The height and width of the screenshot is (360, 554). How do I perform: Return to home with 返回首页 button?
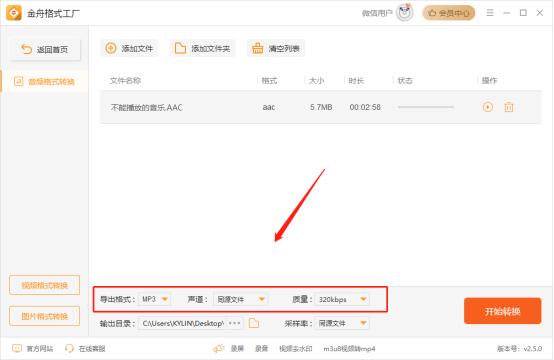[45, 49]
